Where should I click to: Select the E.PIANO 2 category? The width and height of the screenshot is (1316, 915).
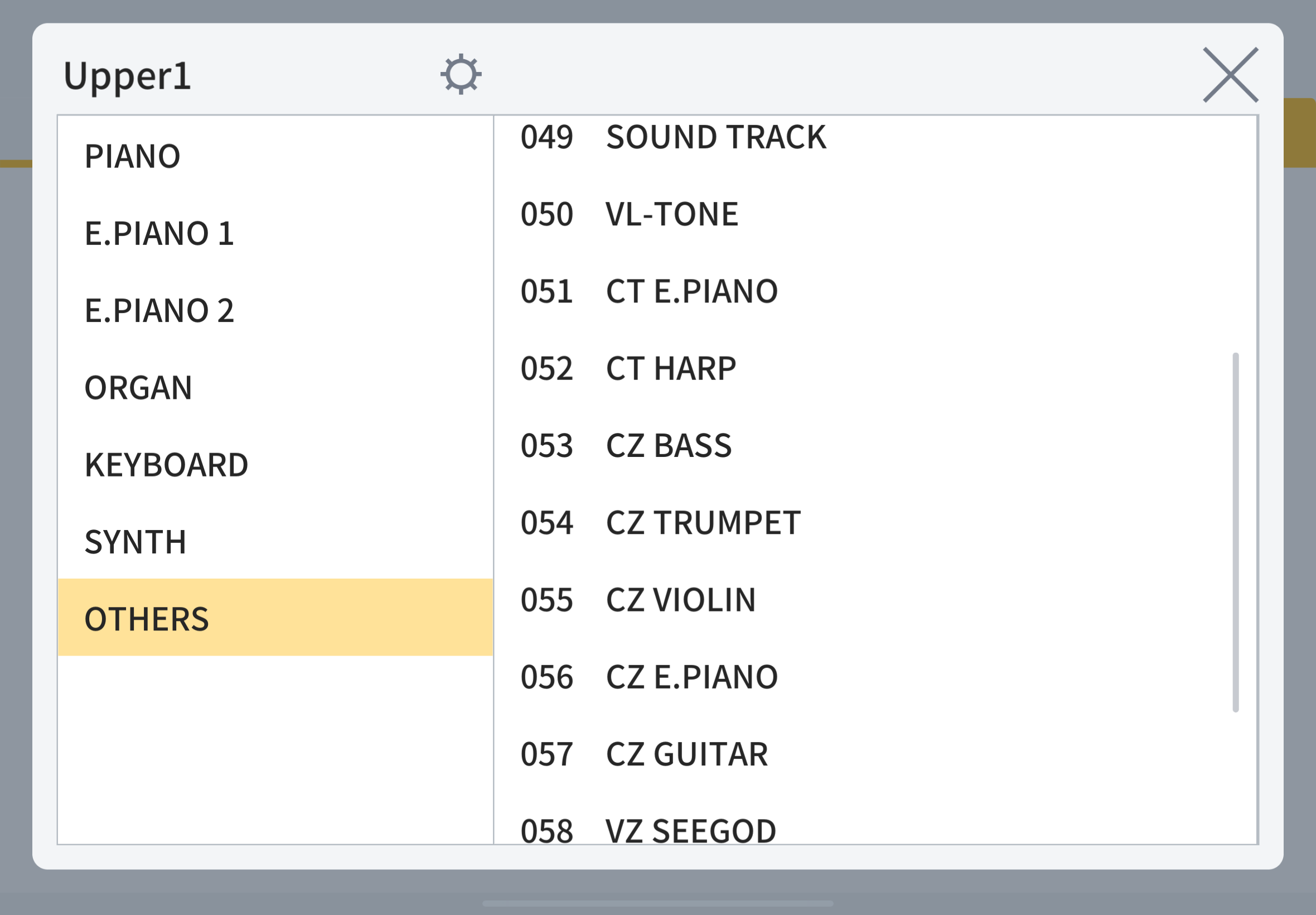pyautogui.click(x=275, y=310)
